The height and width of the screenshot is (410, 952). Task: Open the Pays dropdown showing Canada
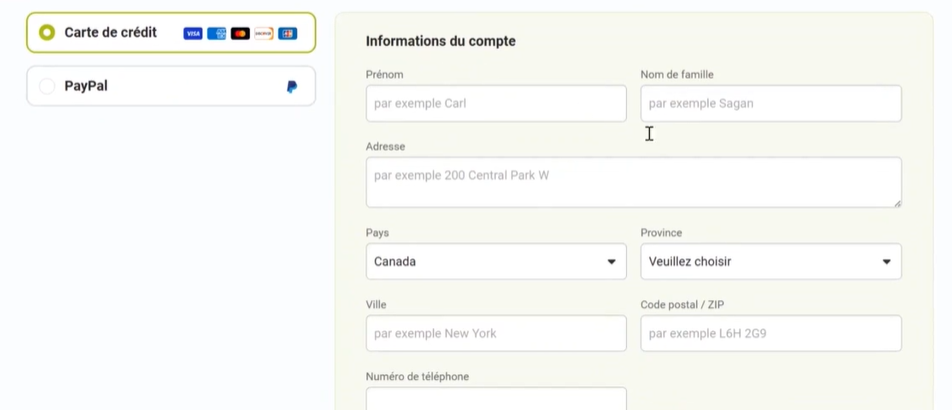(496, 262)
